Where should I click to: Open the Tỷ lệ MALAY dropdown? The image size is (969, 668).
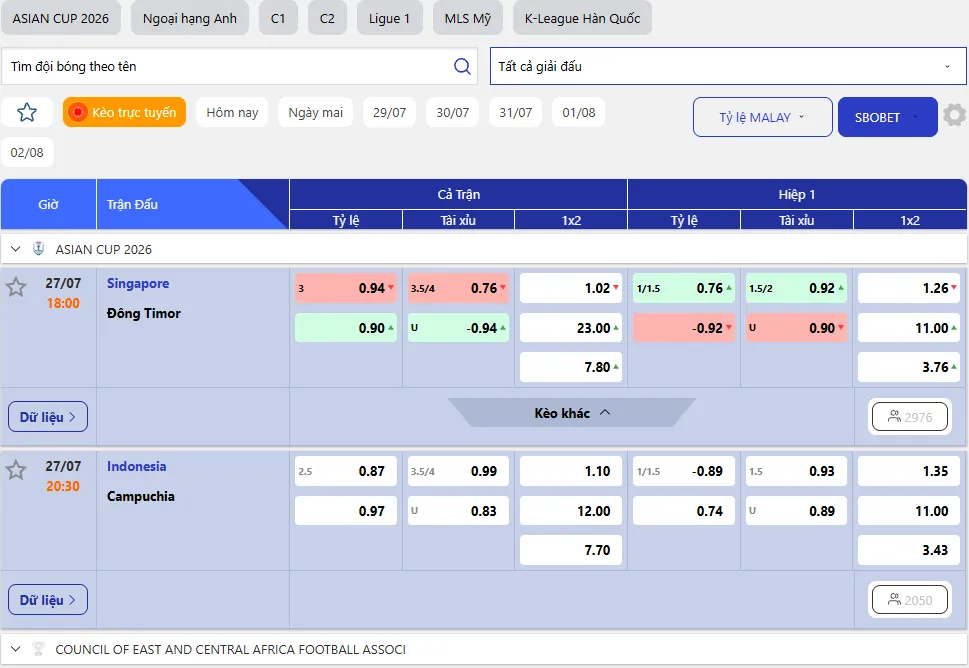click(x=763, y=117)
